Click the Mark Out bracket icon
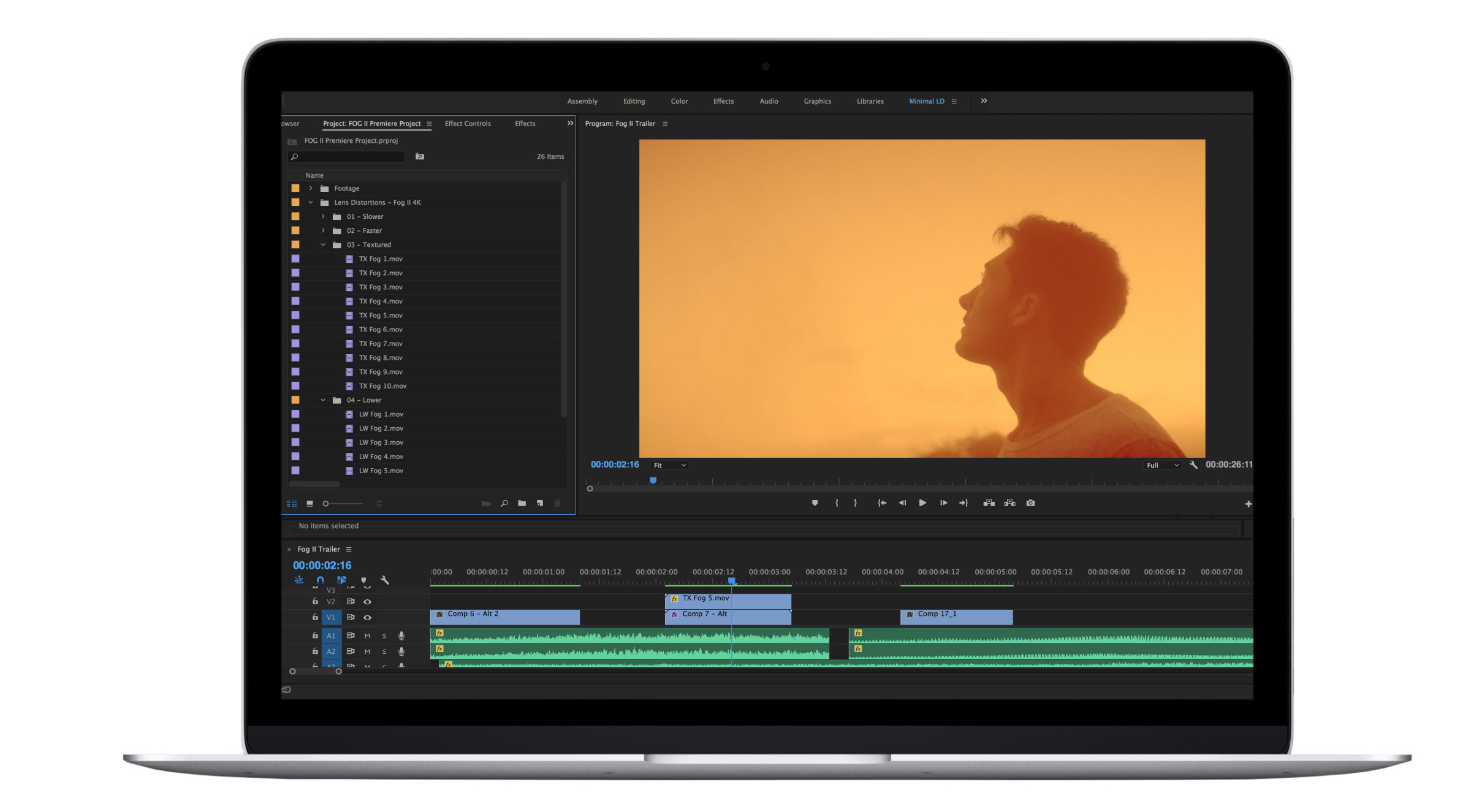1471x812 pixels. [x=856, y=503]
